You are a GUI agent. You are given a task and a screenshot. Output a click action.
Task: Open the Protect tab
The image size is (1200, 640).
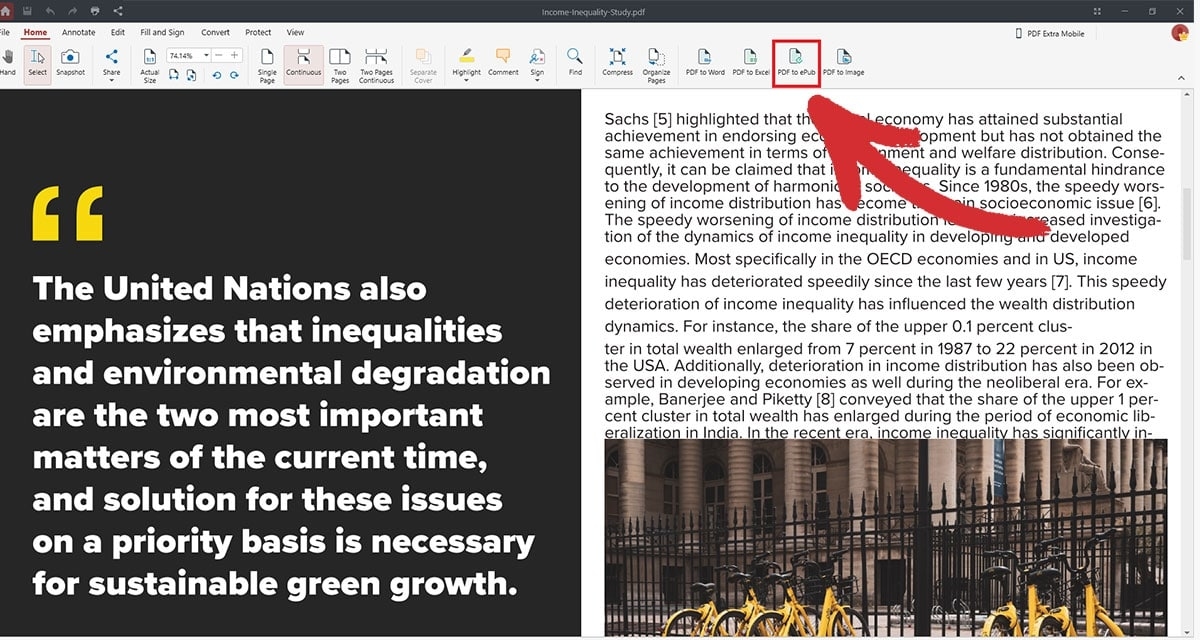(x=259, y=32)
